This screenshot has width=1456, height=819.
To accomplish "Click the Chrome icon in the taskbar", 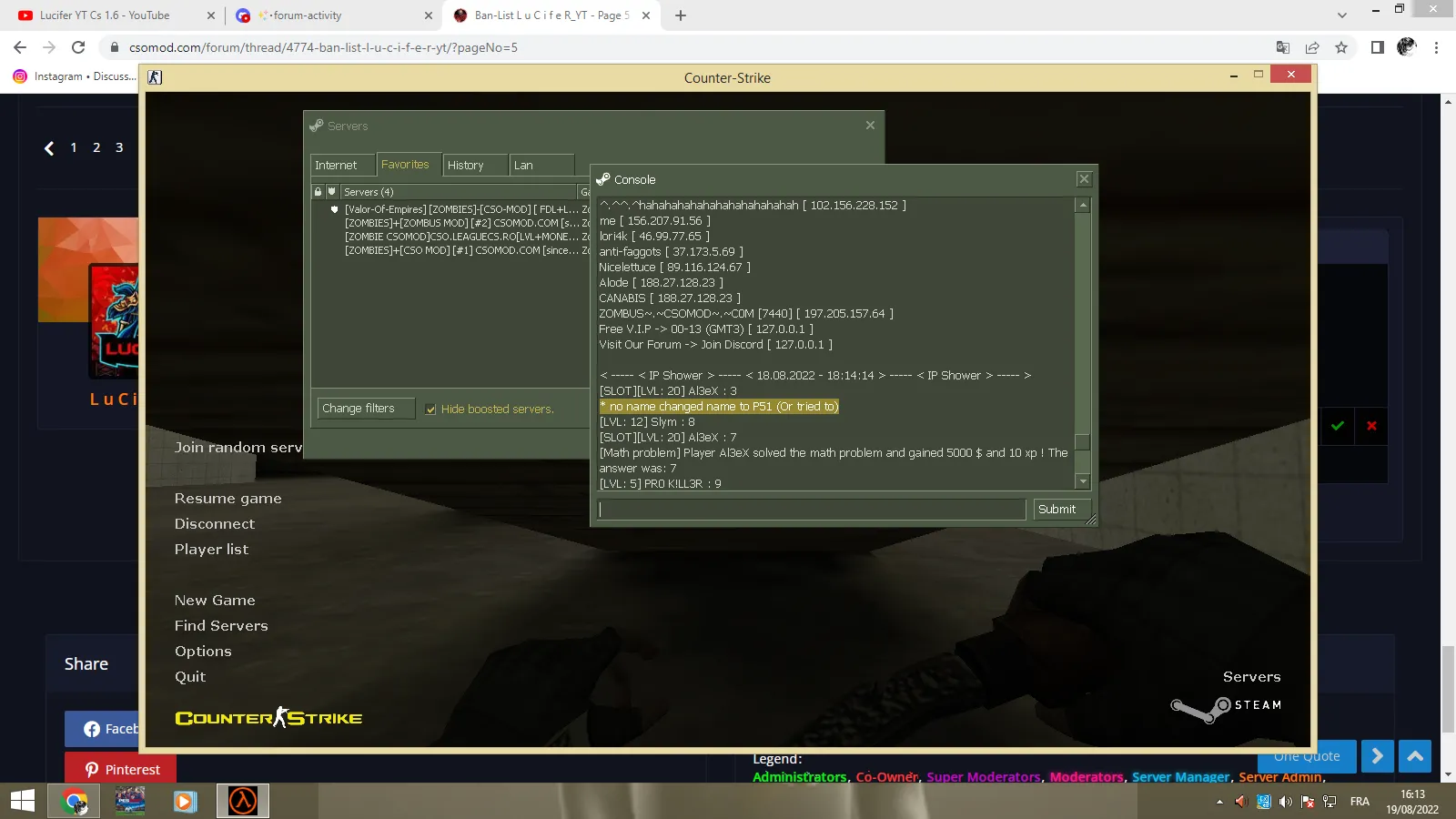I will click(75, 801).
